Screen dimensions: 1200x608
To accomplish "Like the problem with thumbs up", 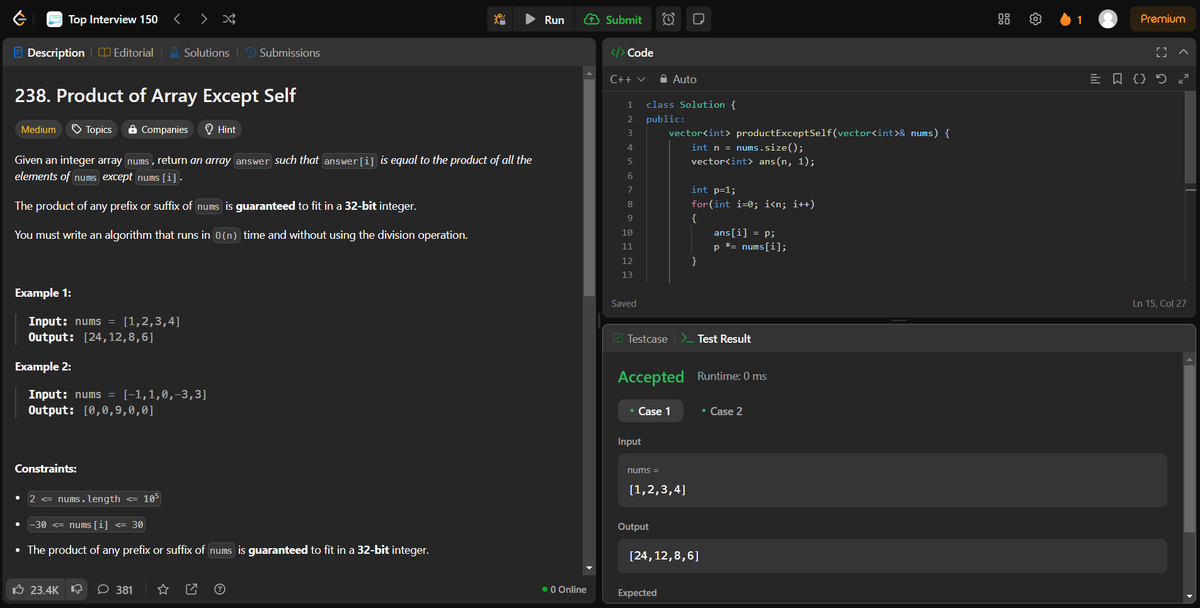I will coord(37,590).
